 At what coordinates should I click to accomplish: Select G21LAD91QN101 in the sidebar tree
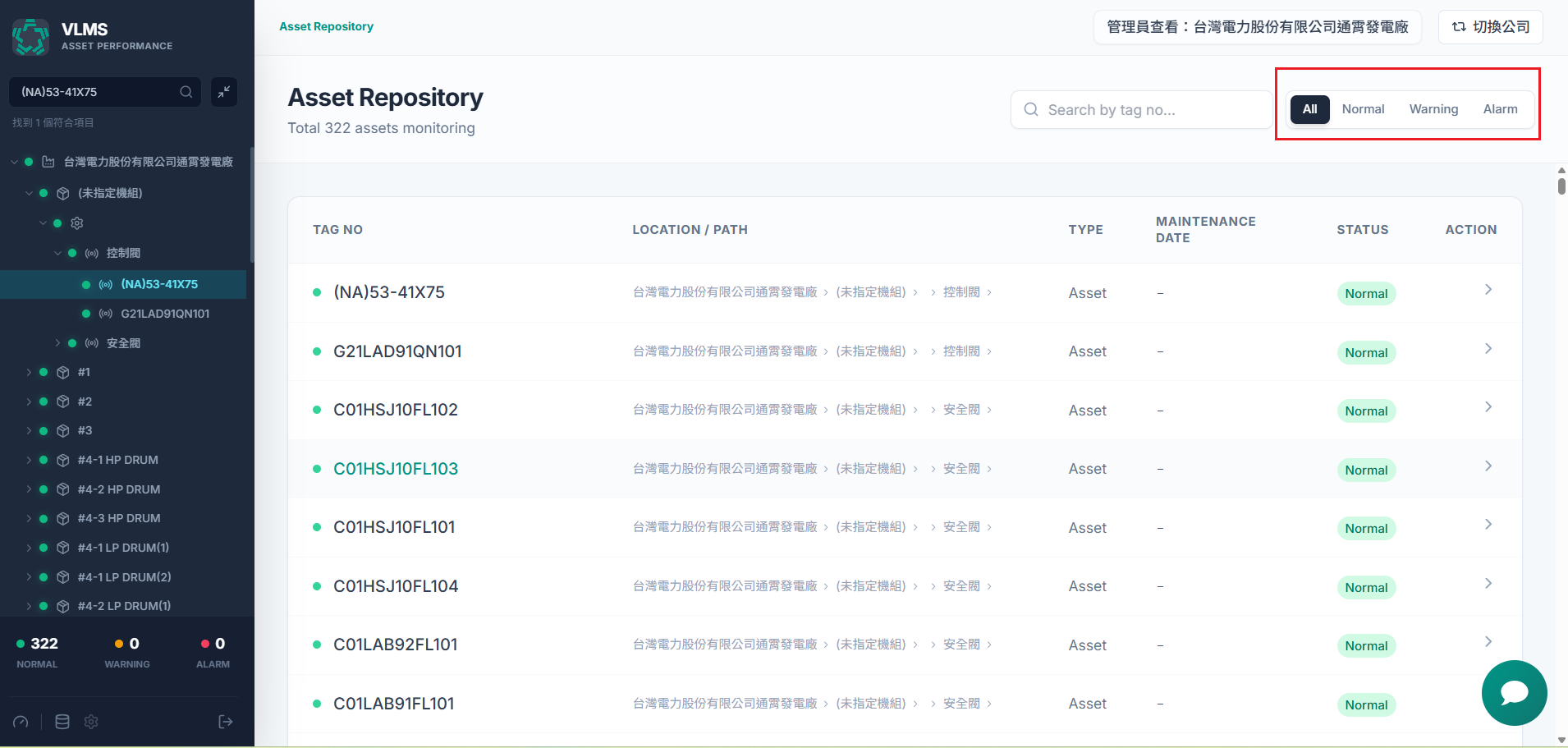pos(165,314)
